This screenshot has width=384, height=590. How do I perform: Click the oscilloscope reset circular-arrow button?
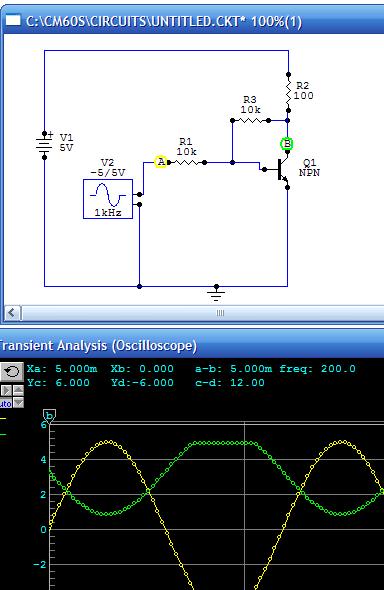coord(12,372)
